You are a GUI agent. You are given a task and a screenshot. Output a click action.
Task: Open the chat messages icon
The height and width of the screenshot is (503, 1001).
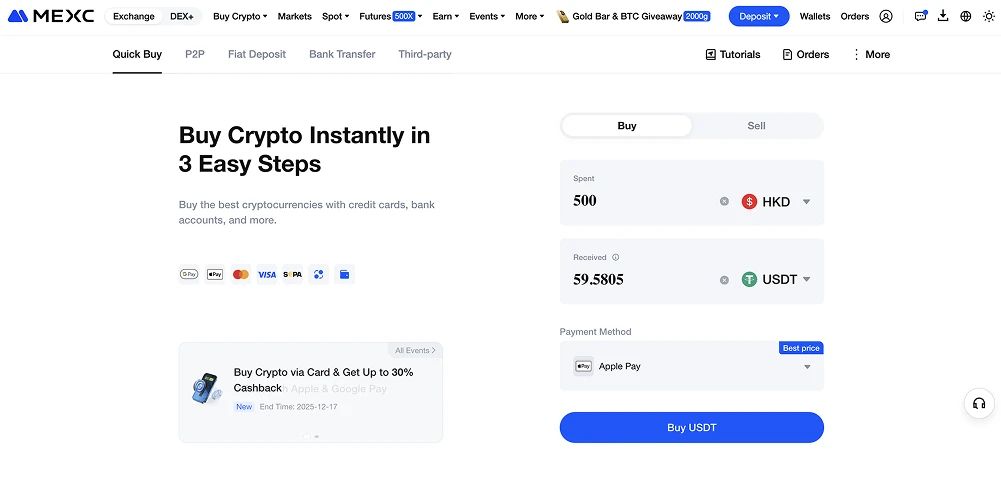(920, 17)
